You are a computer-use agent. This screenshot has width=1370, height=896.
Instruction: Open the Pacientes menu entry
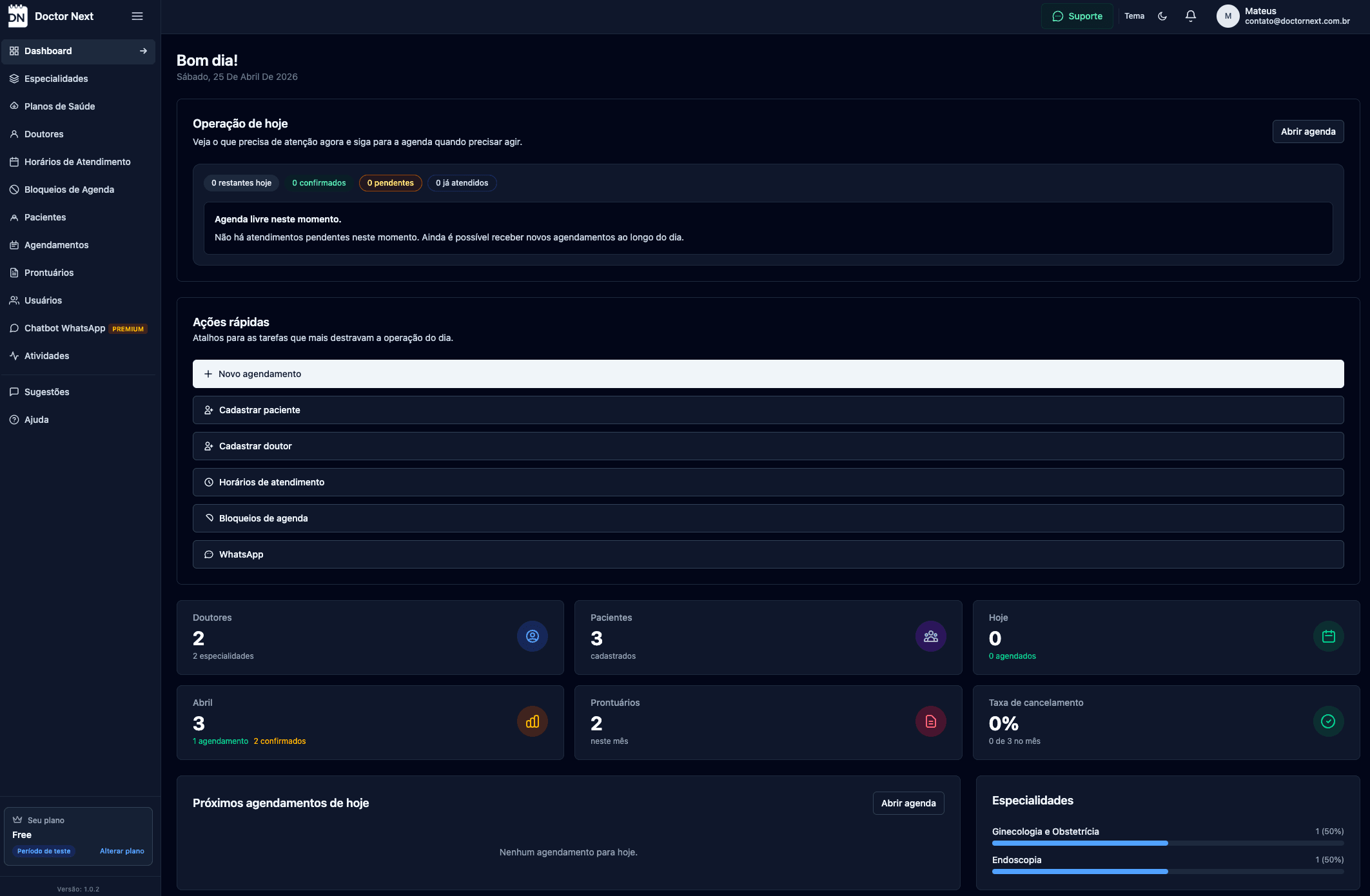point(44,217)
